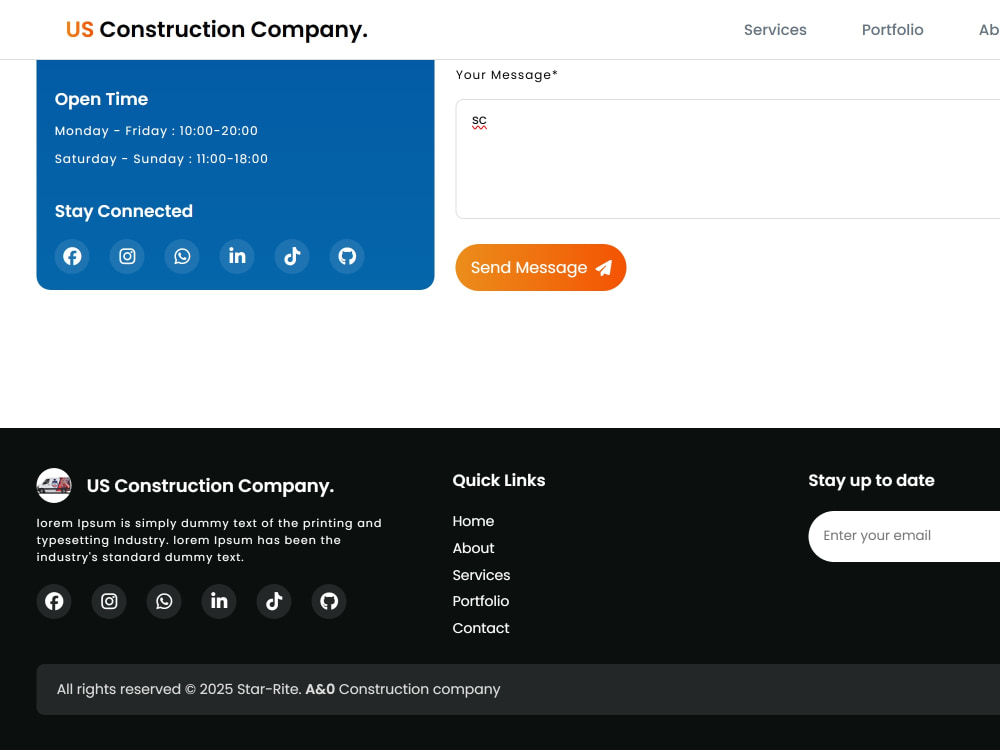Click the Open Time heading

point(101,99)
